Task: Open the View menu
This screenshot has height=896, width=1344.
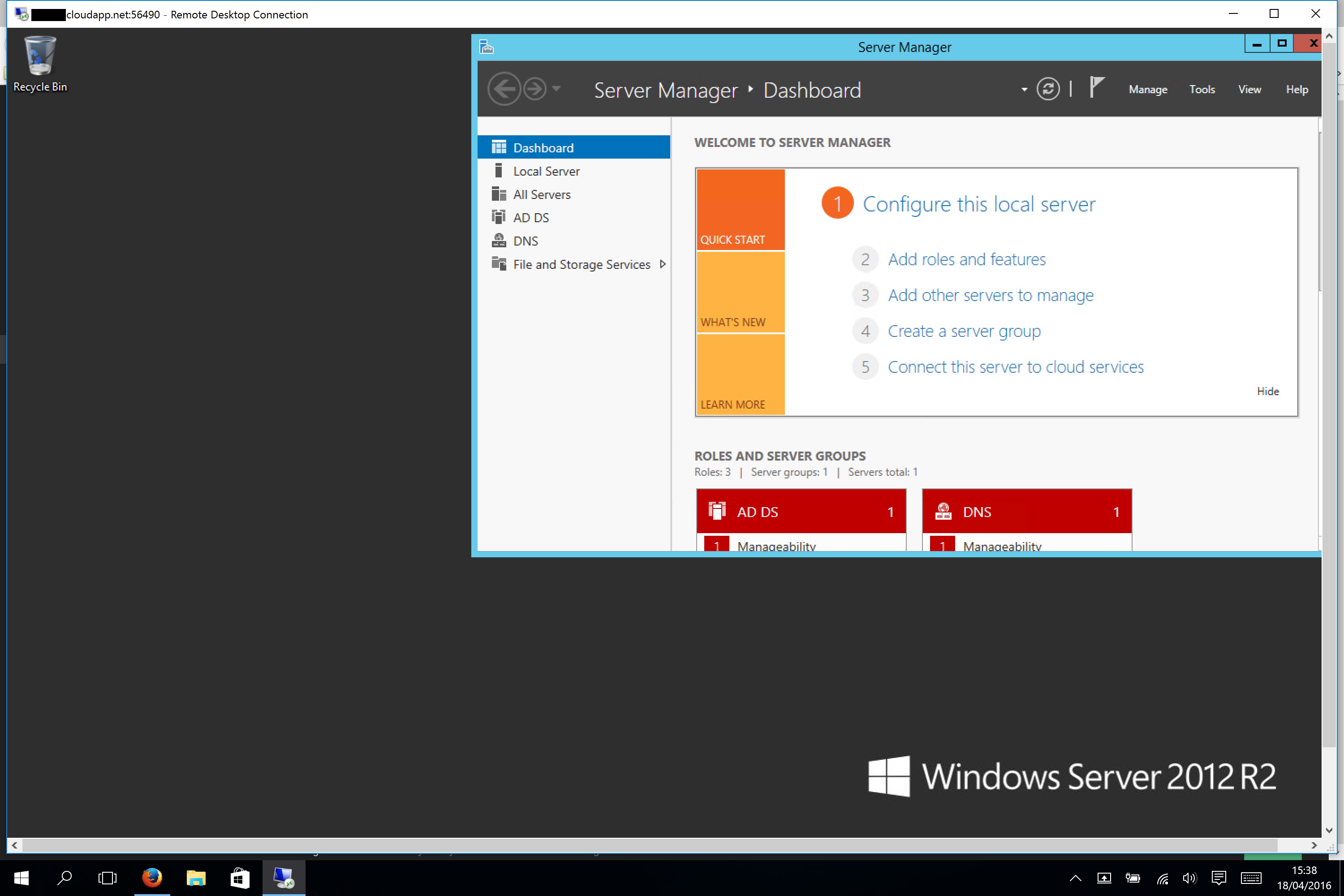Action: [x=1249, y=90]
